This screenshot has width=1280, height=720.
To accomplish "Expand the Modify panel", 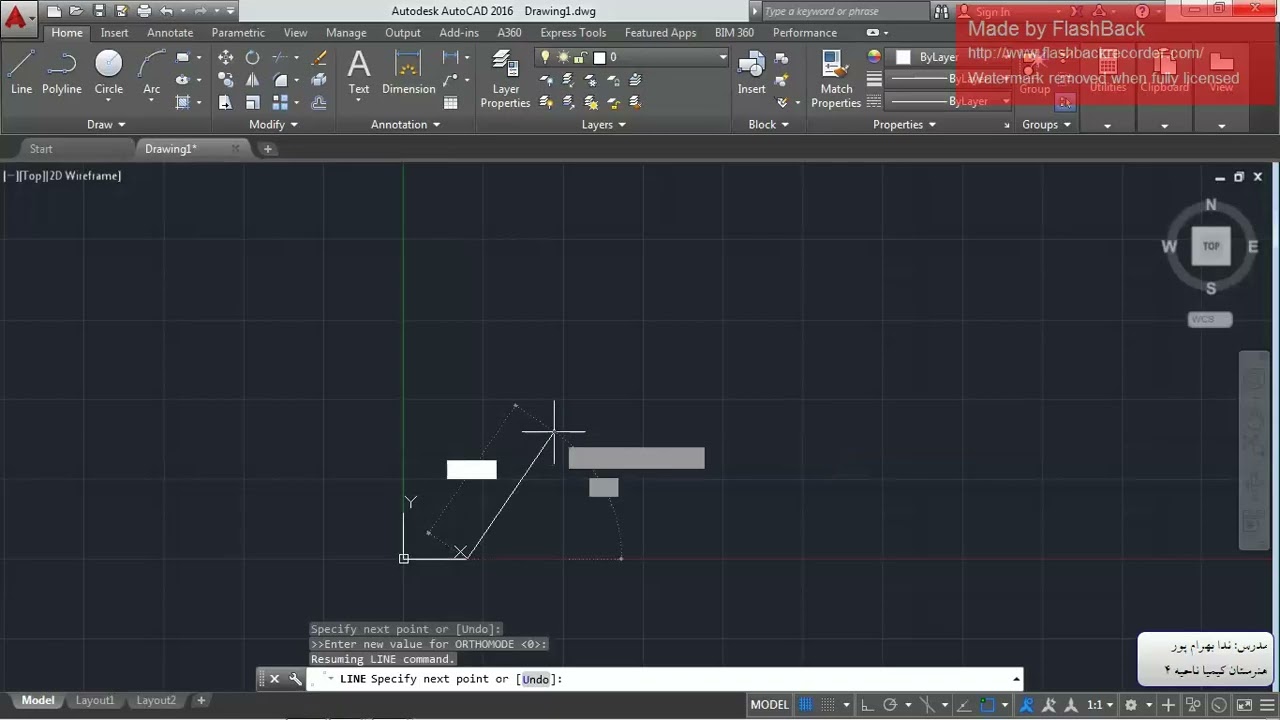I will [274, 124].
